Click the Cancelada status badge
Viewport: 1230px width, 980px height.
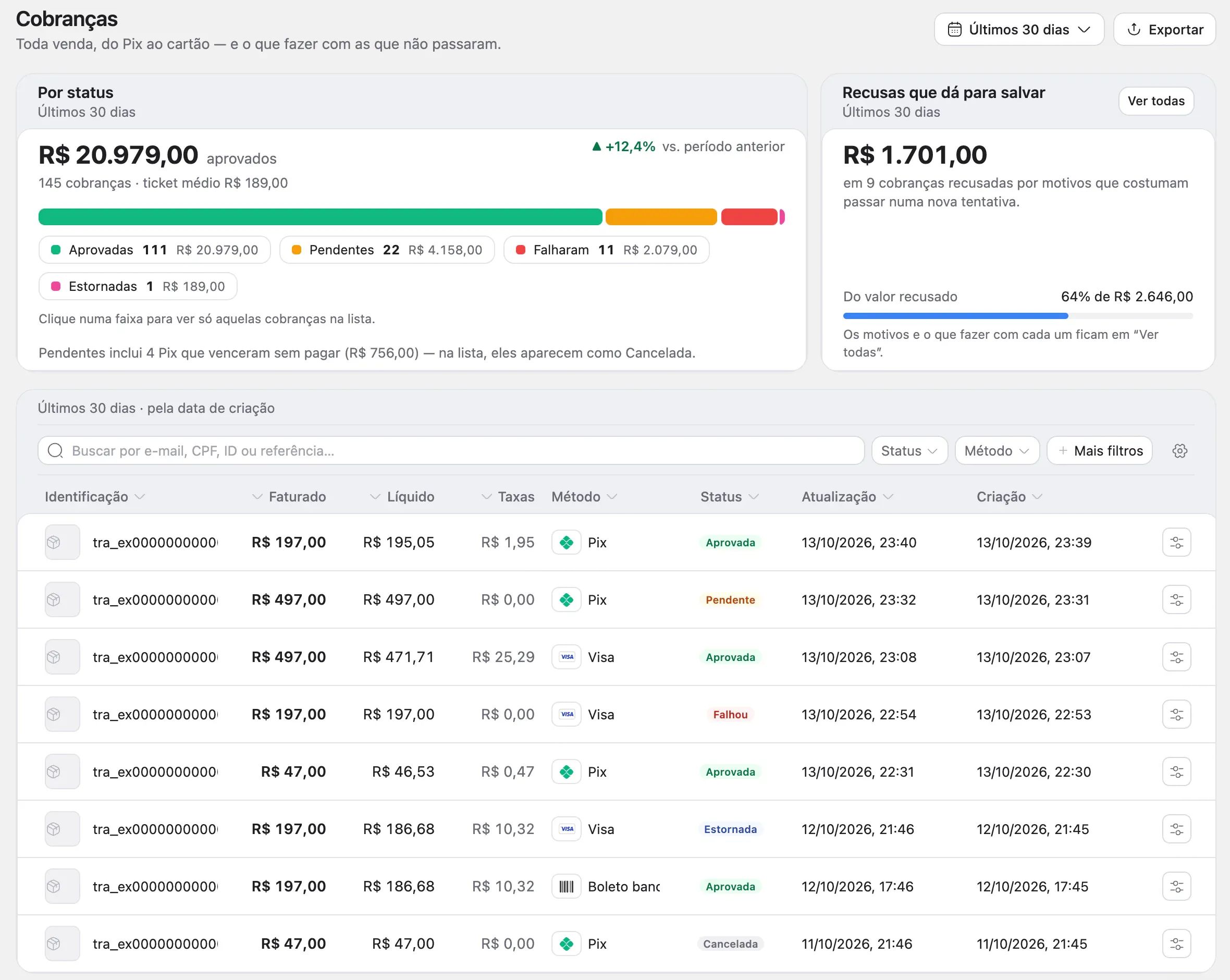[x=730, y=944]
